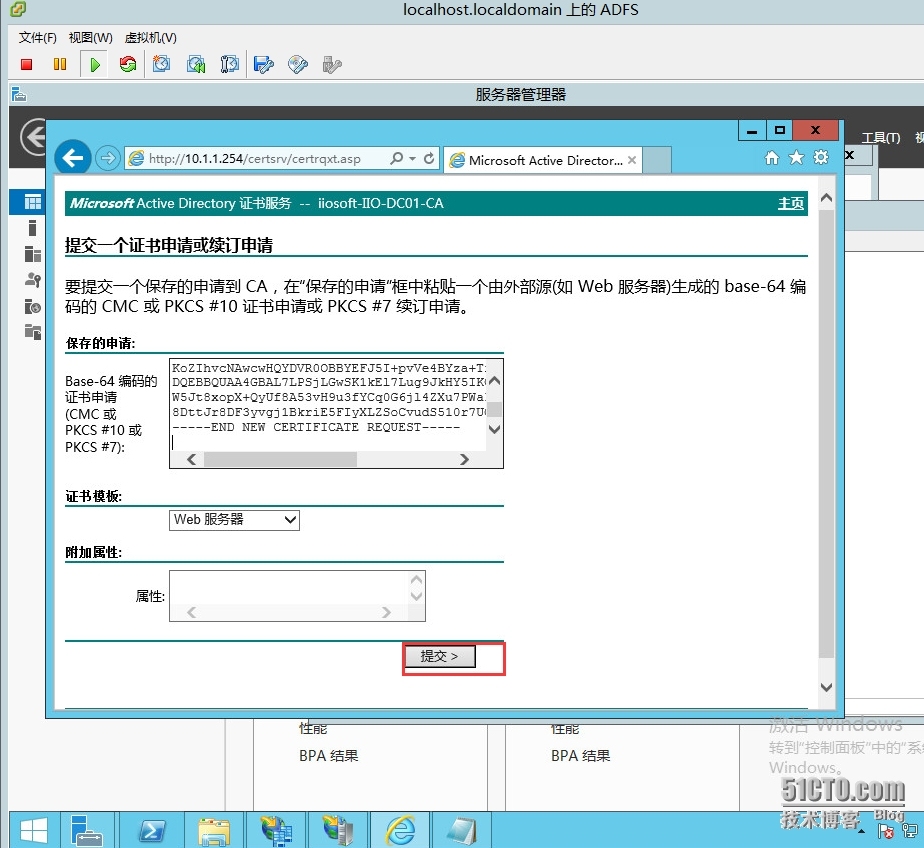Open the Windows Start button

34,830
